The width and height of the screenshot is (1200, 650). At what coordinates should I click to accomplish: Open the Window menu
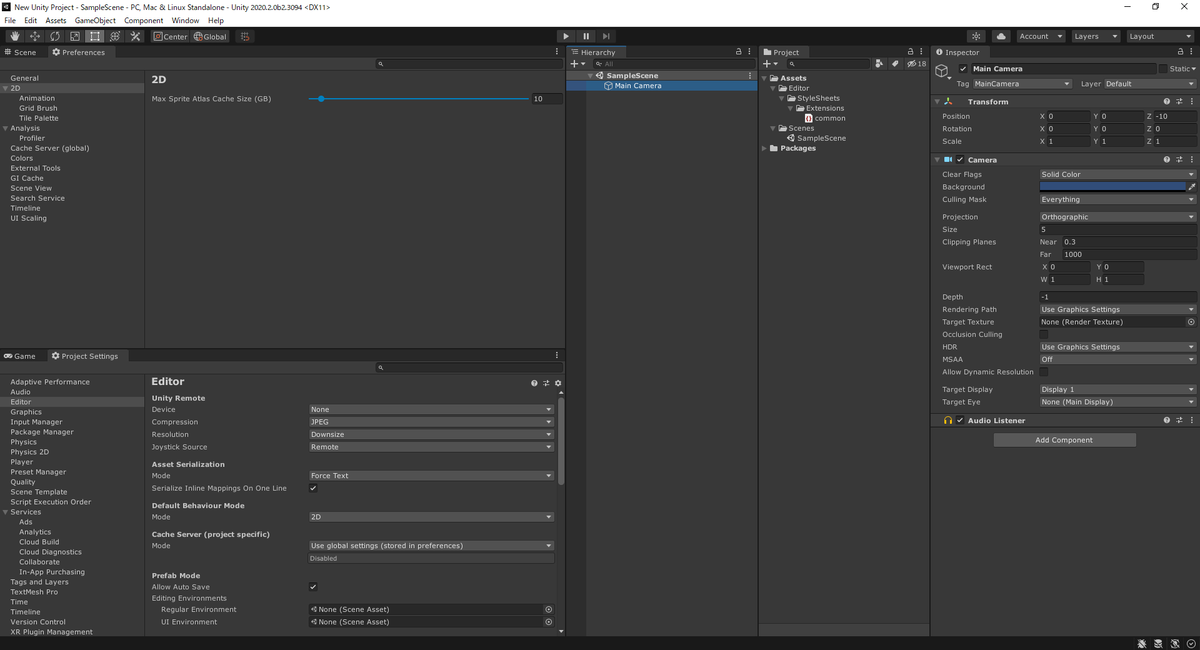point(185,20)
